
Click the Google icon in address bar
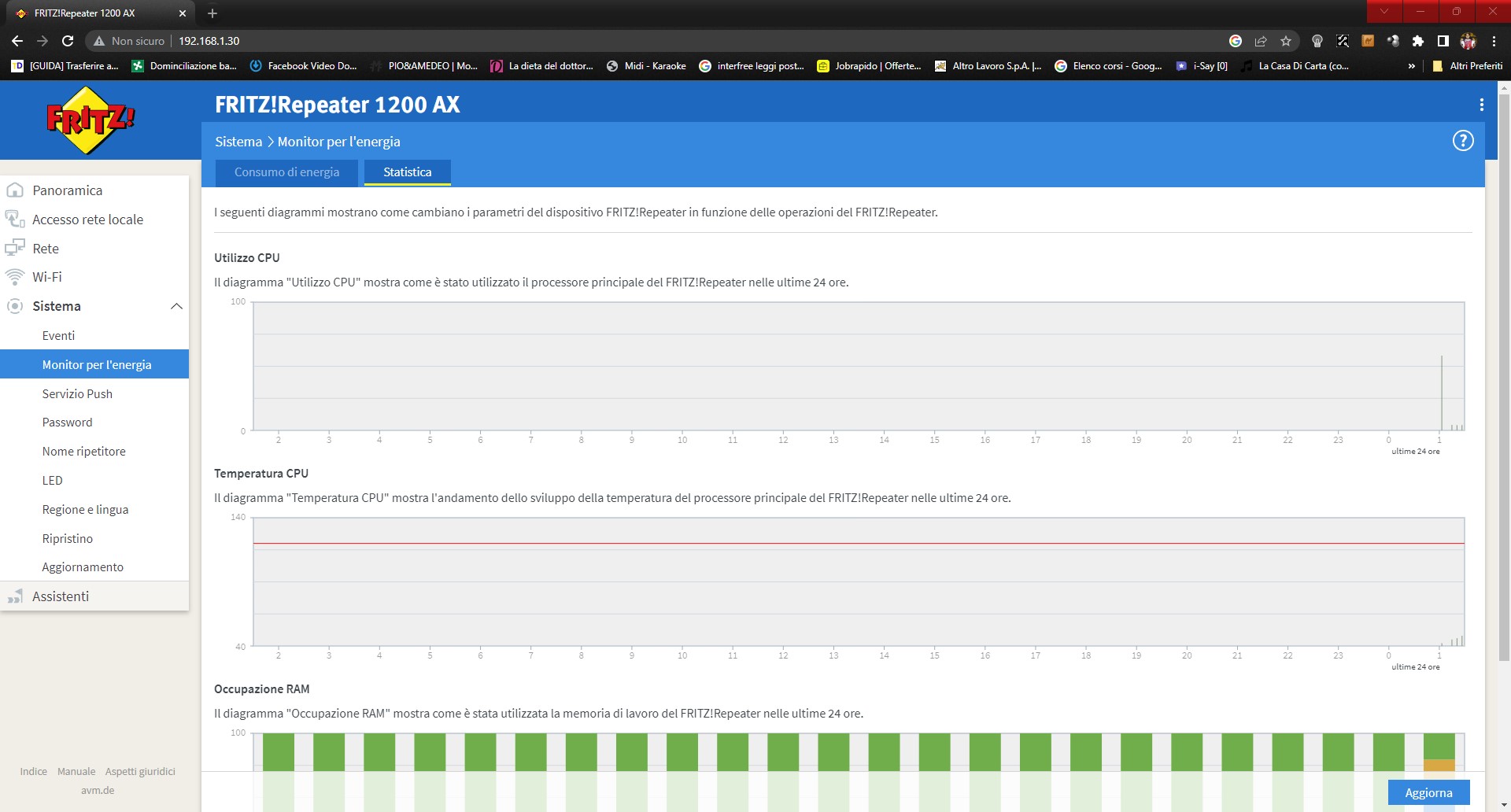coord(1236,41)
